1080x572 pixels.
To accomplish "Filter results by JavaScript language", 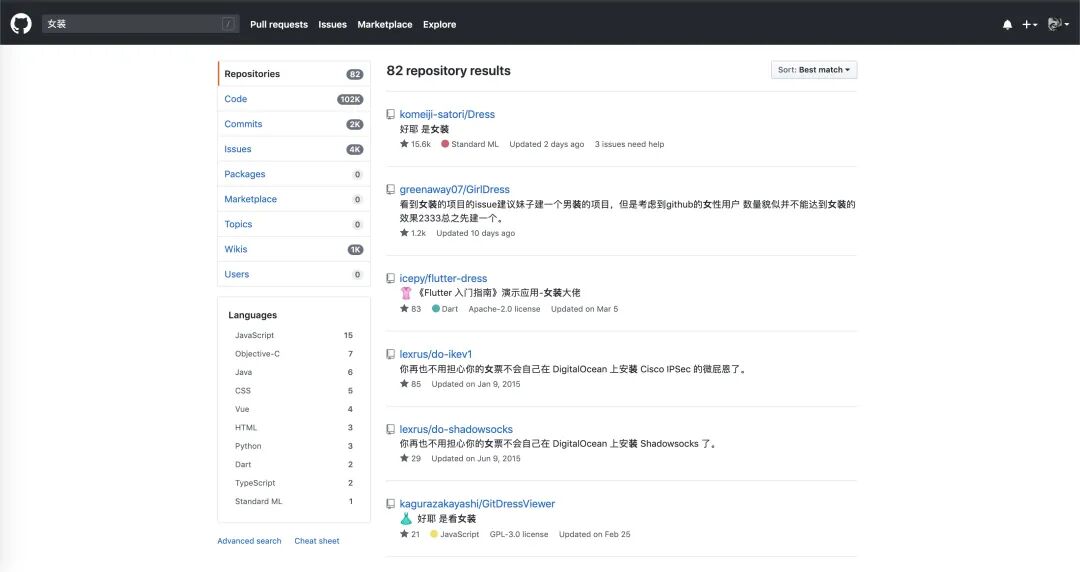I will click(x=294, y=335).
